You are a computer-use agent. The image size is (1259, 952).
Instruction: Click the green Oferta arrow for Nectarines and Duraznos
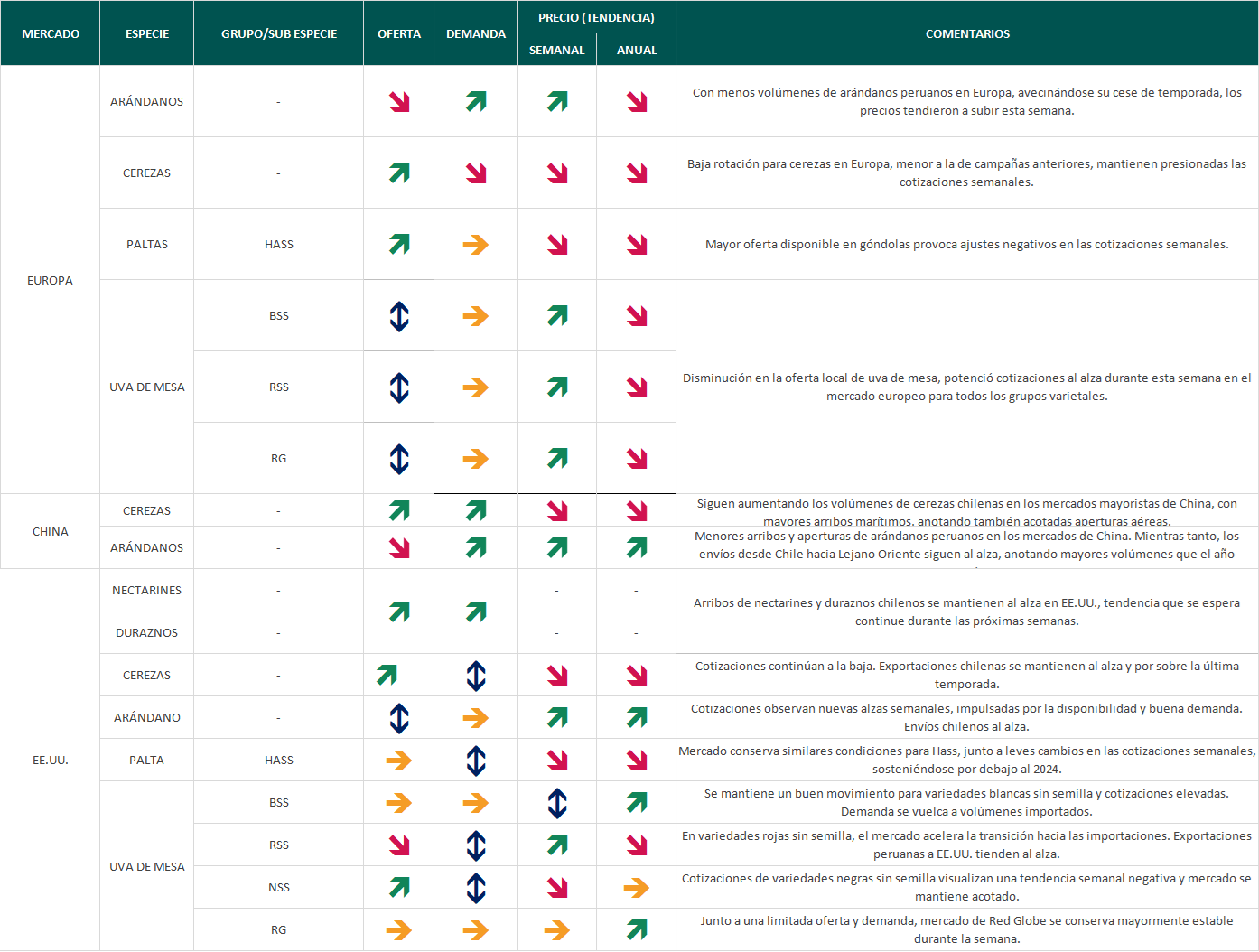399,611
